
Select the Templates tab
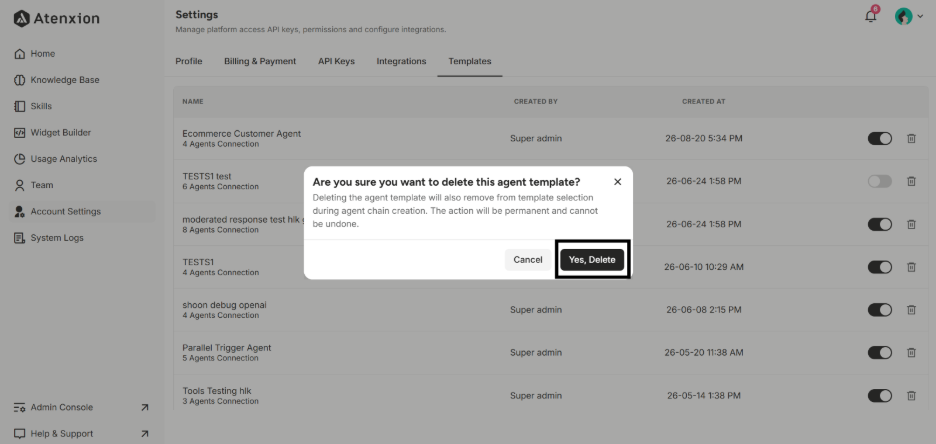click(x=470, y=61)
